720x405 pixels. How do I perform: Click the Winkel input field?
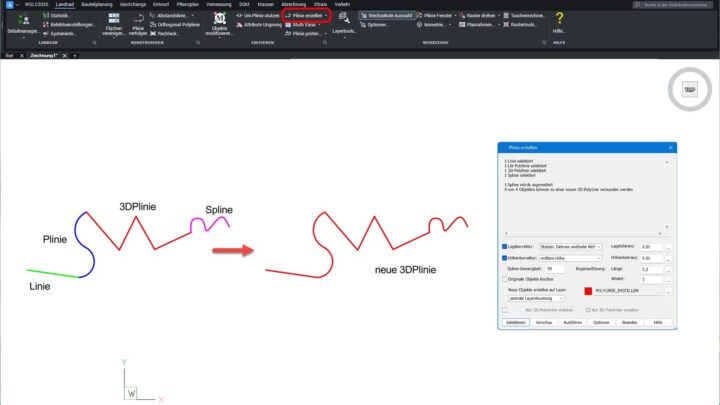(x=652, y=279)
